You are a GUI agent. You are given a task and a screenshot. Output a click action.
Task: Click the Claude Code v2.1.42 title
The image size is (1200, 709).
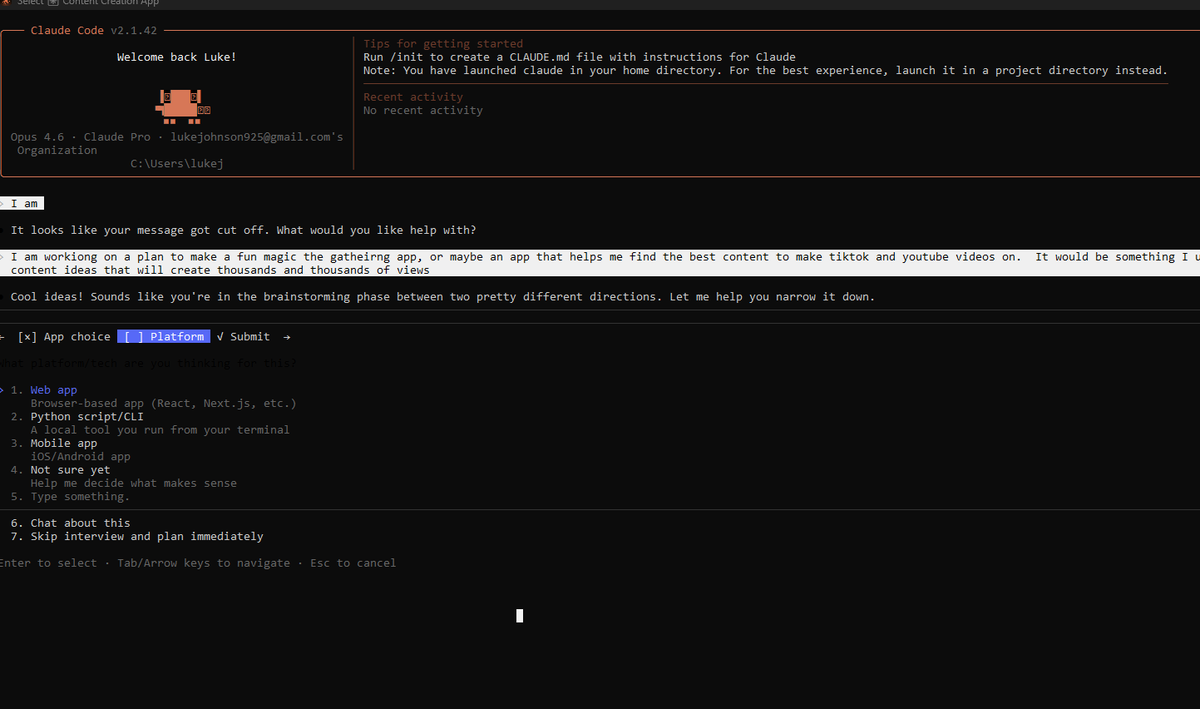(x=94, y=31)
